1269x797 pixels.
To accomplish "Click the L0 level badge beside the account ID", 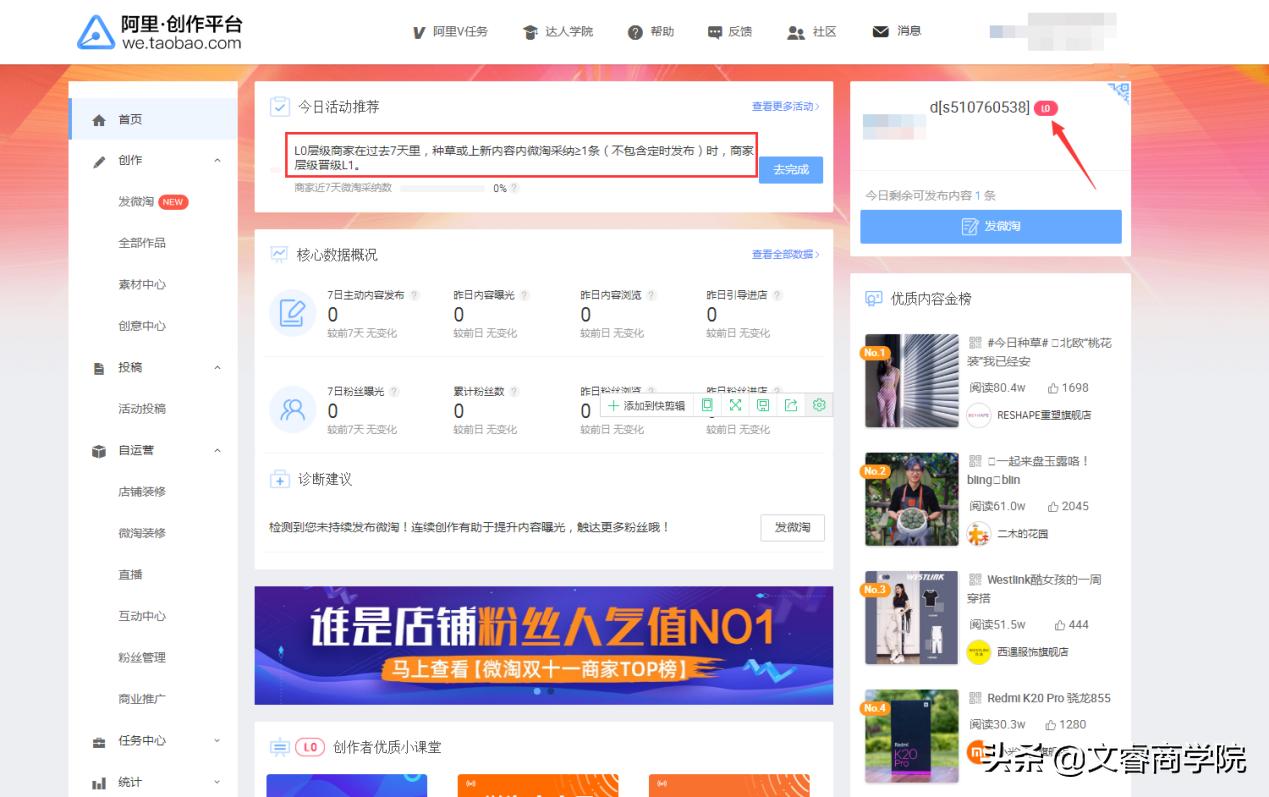I will 1046,107.
